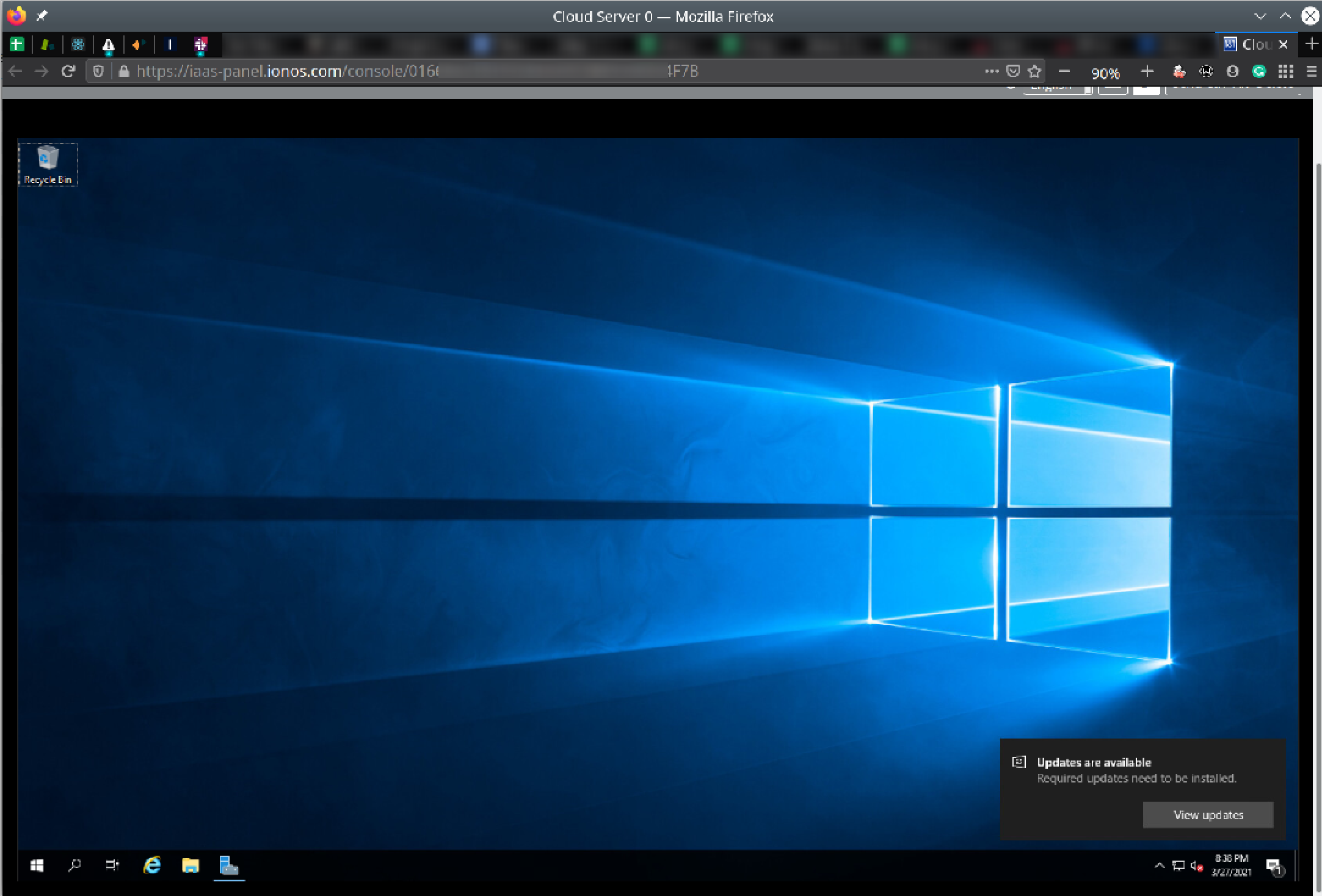
Task: Click the Show desktop strip on taskbar
Action: (x=1296, y=865)
